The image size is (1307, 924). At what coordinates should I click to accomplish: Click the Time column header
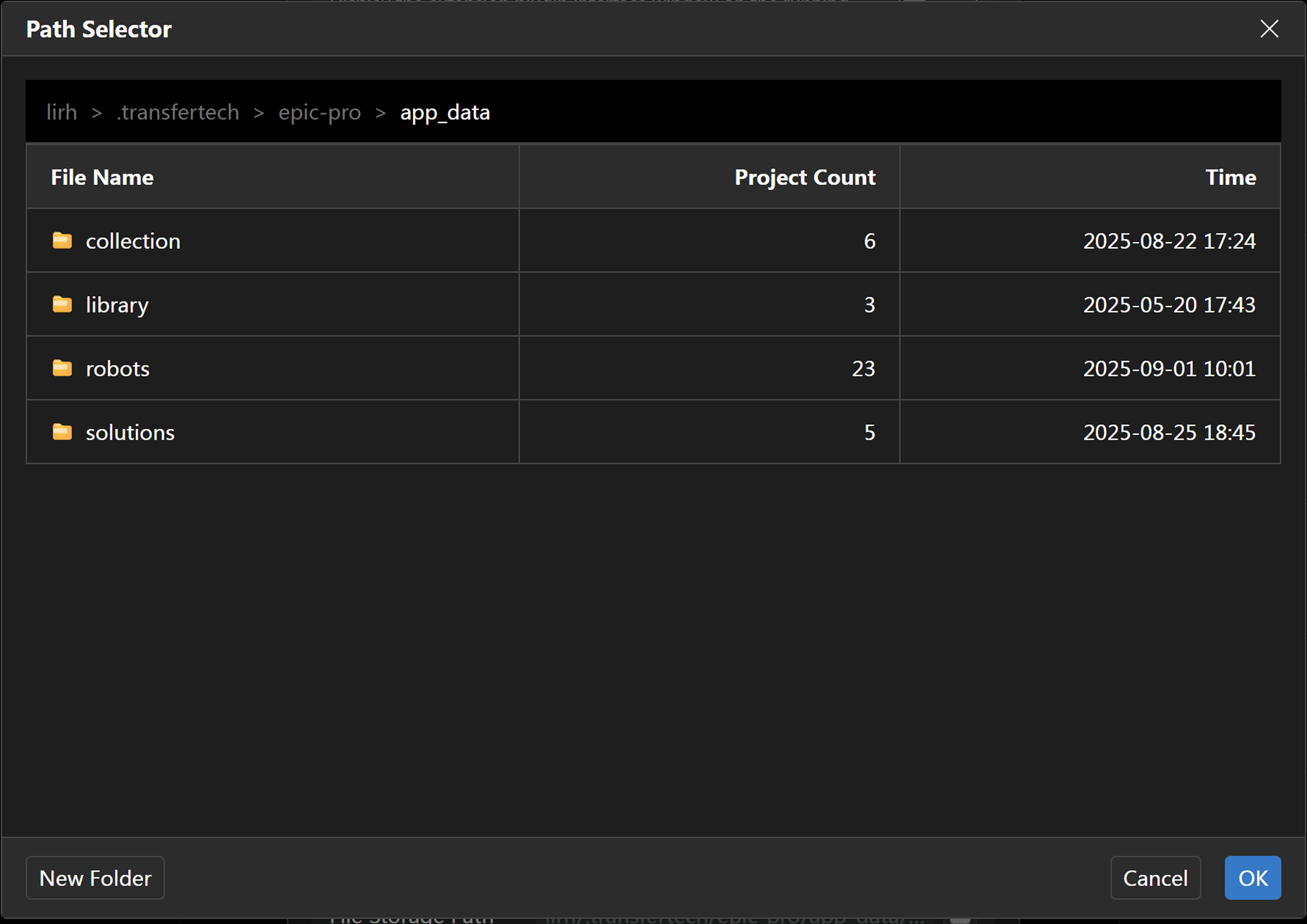click(1230, 177)
